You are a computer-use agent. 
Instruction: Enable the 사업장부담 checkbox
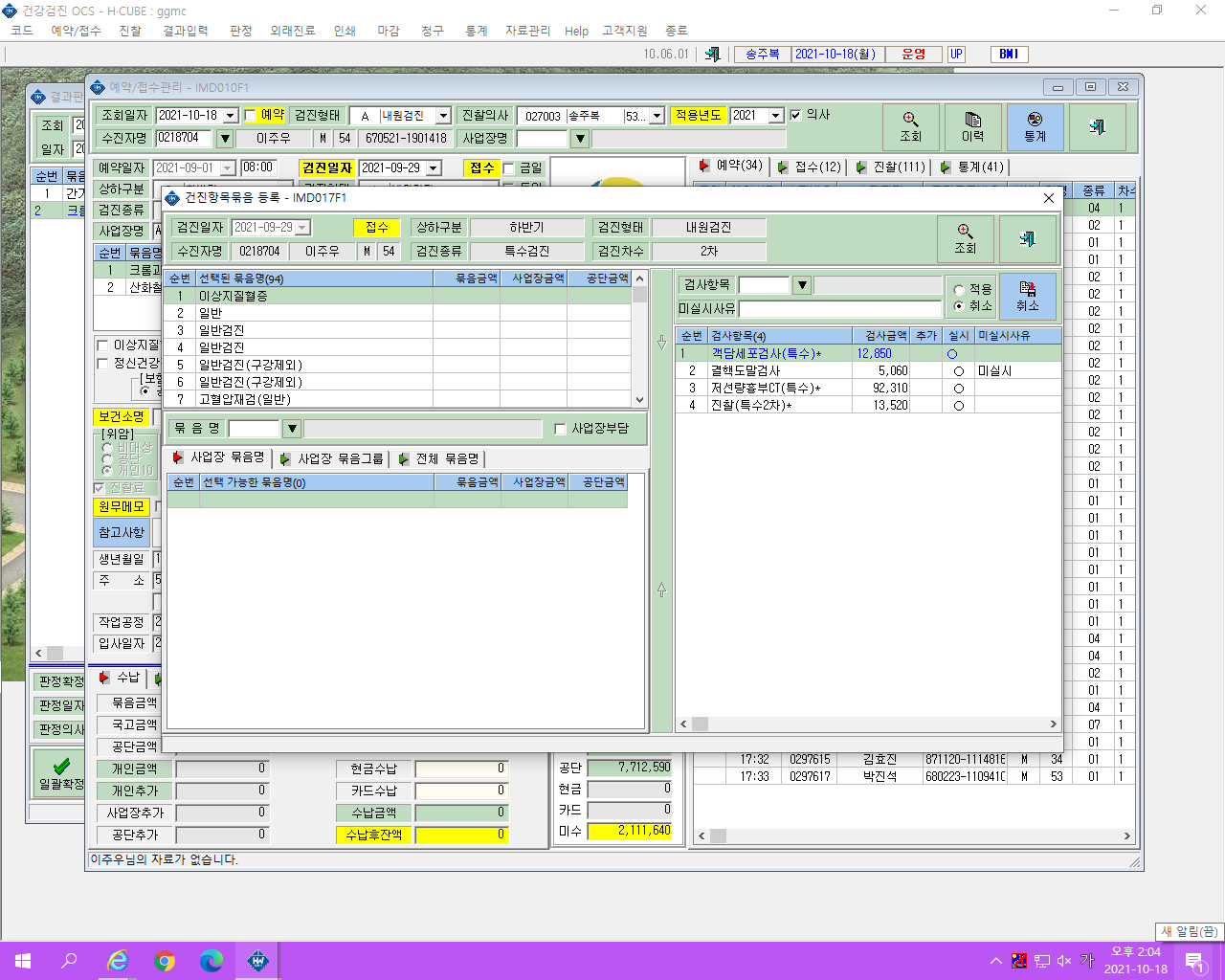tap(561, 429)
